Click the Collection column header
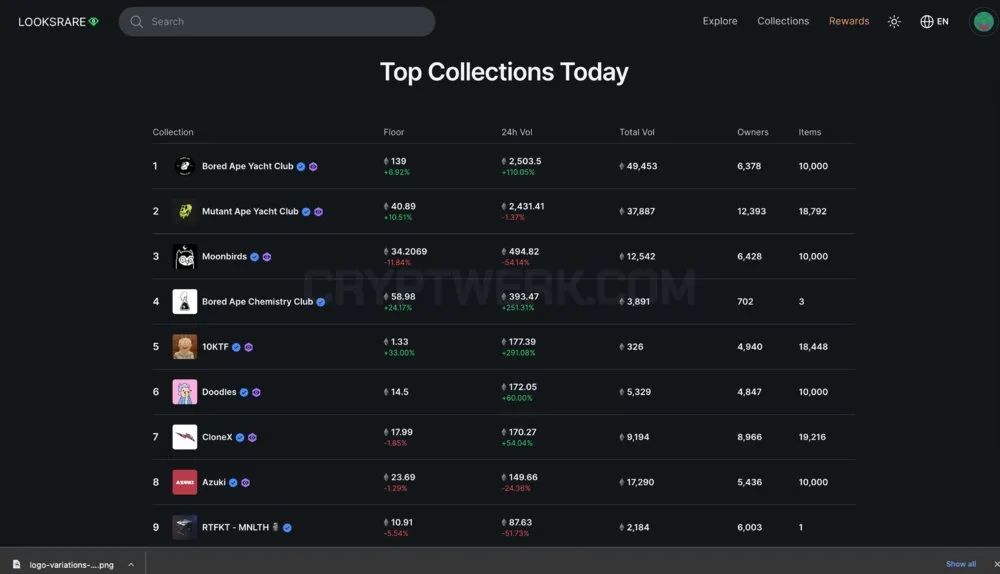The width and height of the screenshot is (1000, 574). tap(173, 132)
